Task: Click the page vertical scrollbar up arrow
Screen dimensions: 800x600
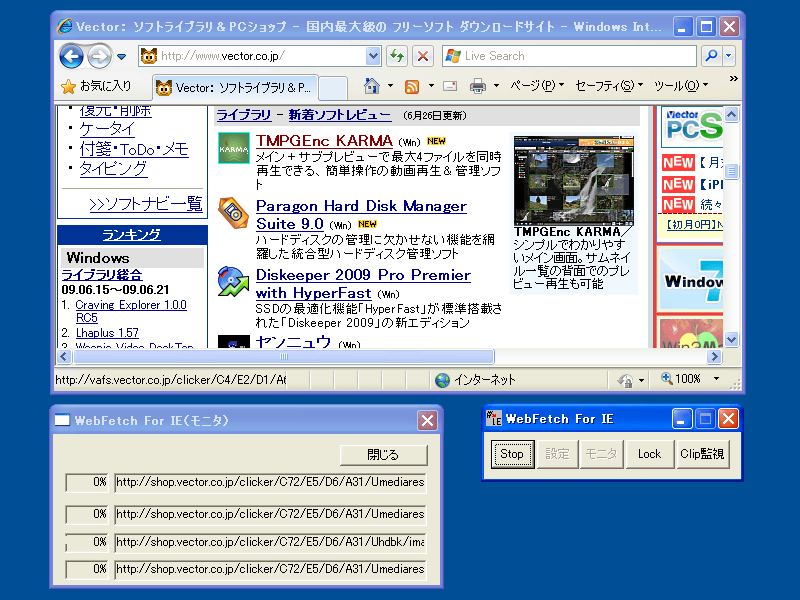Action: click(732, 114)
